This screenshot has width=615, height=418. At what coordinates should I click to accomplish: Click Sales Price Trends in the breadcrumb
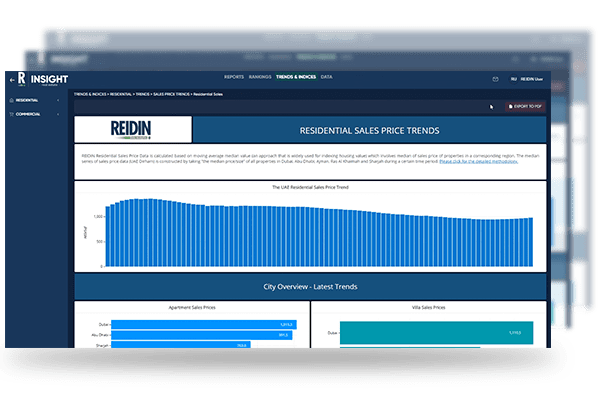click(171, 94)
